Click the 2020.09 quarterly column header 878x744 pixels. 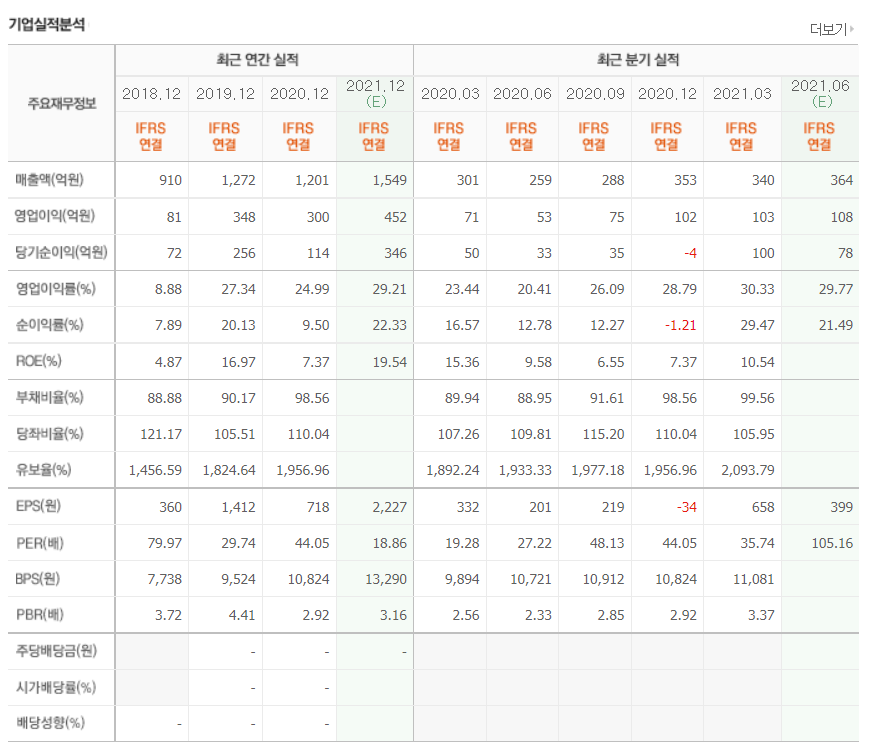pyautogui.click(x=595, y=93)
